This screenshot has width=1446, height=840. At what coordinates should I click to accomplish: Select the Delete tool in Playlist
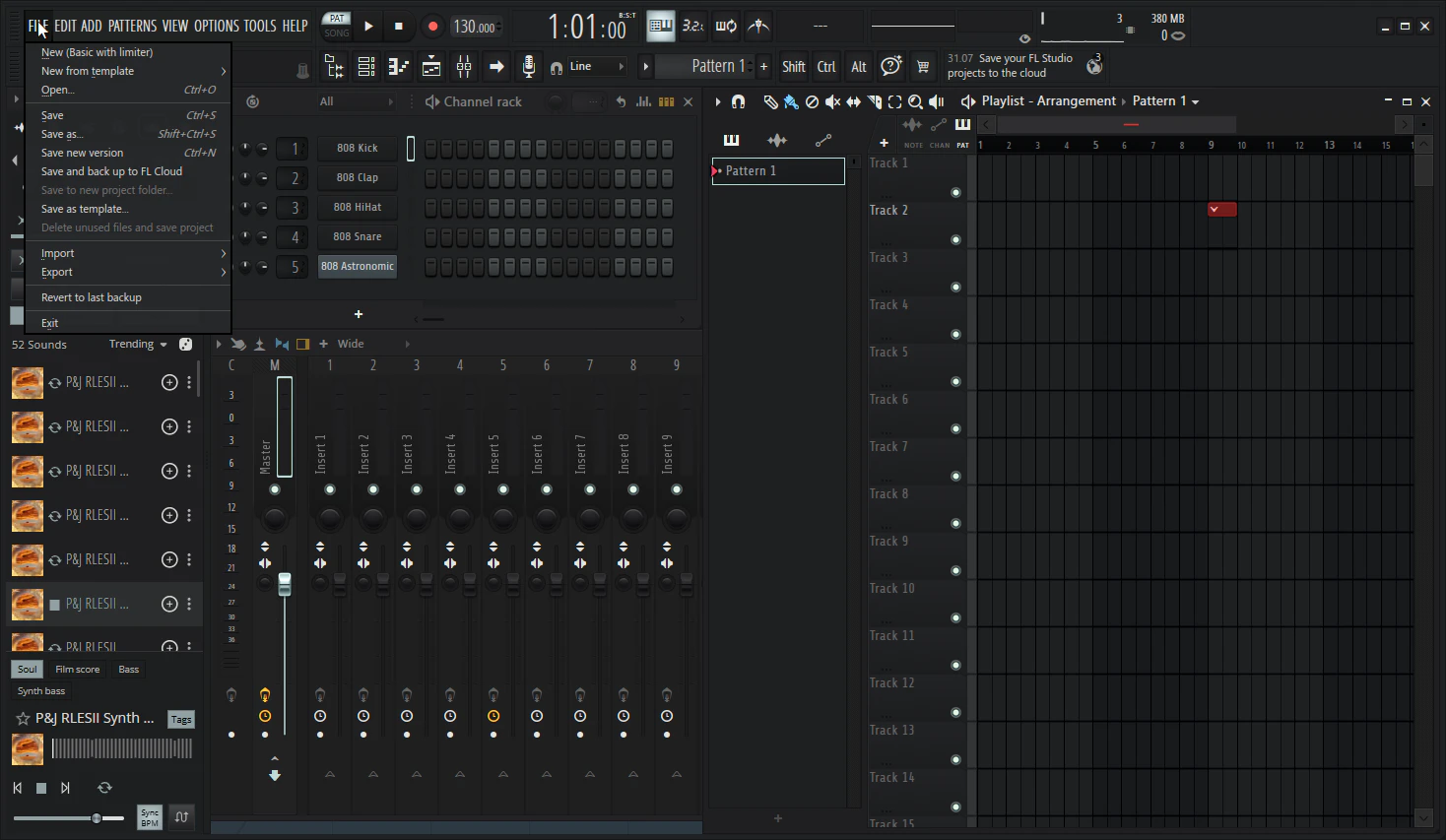point(812,101)
